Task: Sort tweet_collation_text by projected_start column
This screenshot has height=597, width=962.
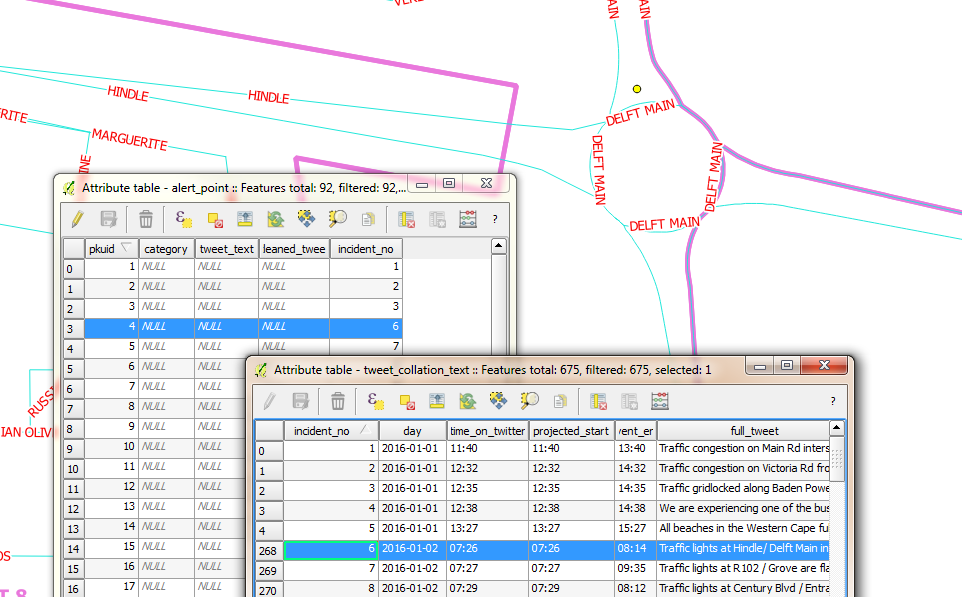Action: 571,431
